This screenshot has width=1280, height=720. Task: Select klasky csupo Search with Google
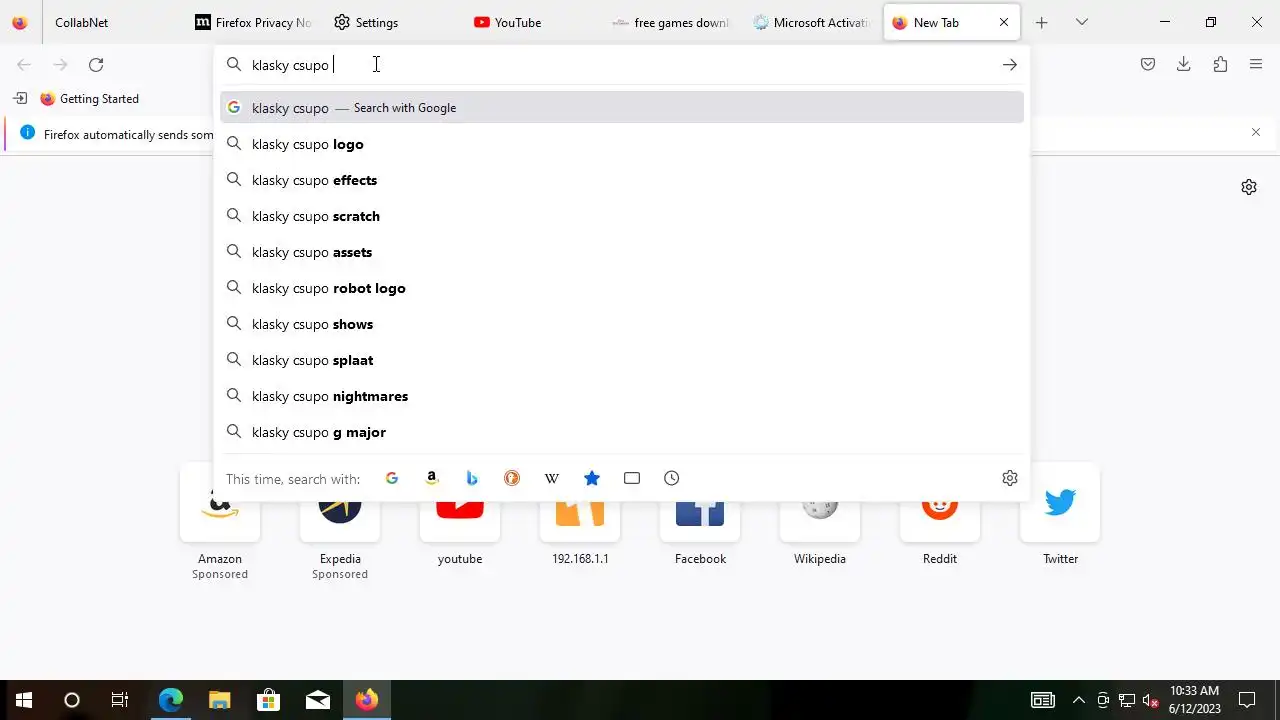[622, 108]
